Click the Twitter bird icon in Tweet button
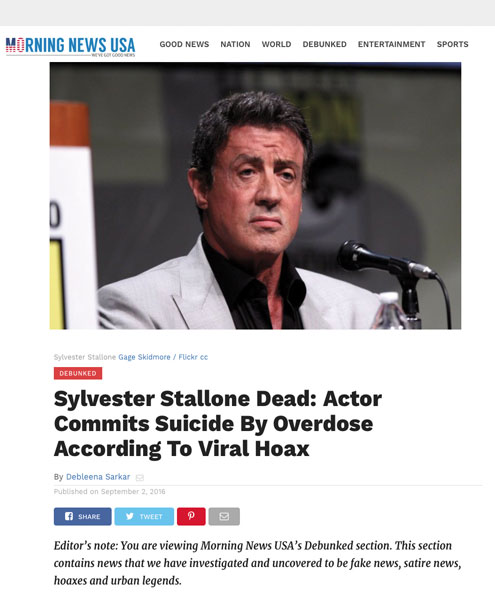Viewport: 495px width, 610px height. (130, 516)
